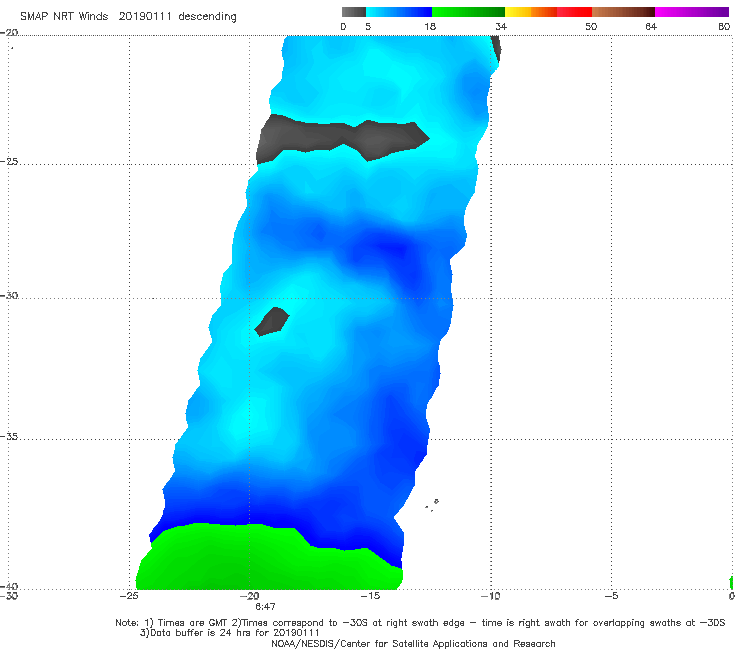Click the color bar label '34'
The height and width of the screenshot is (650, 740).
501,27
